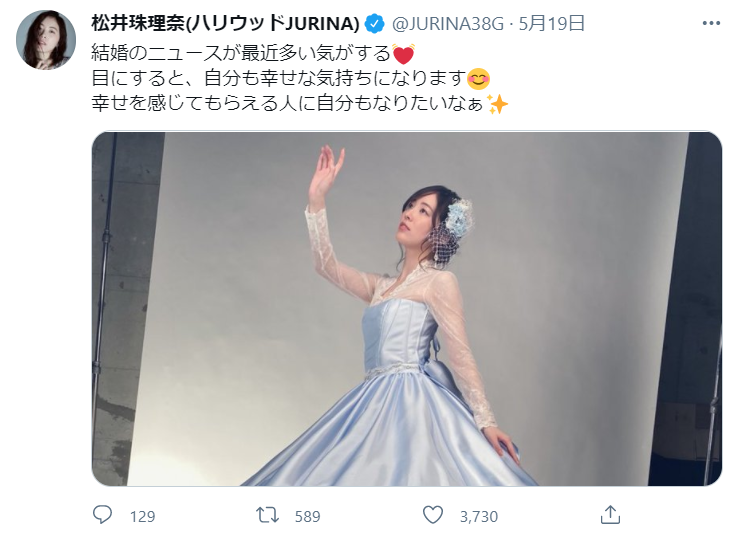Click the tweet line starting 目にすると
737x537 pixels.
pos(290,79)
